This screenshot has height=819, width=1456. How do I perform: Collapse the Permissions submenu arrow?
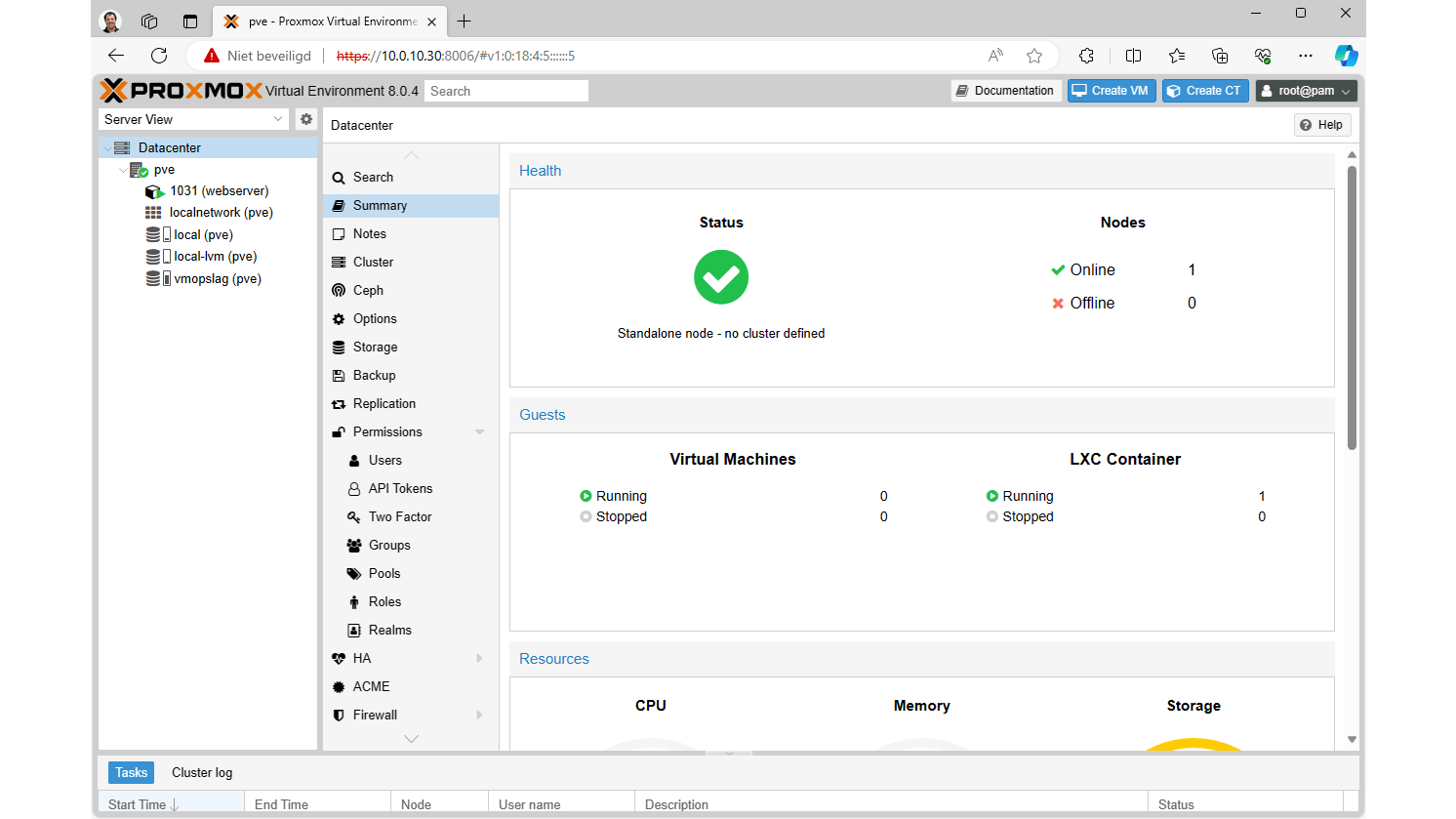(479, 432)
